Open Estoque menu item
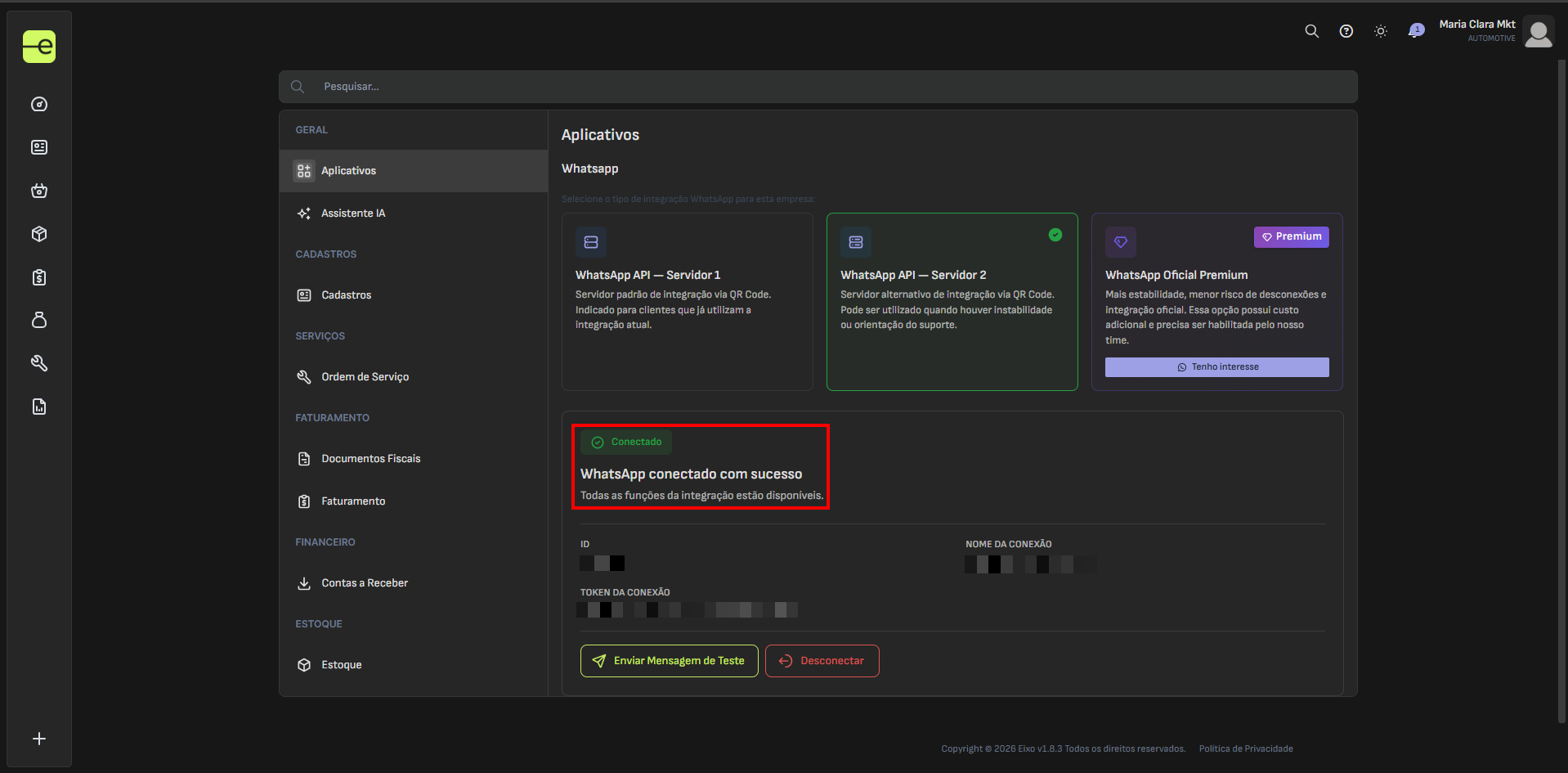The width and height of the screenshot is (1568, 773). point(414,665)
